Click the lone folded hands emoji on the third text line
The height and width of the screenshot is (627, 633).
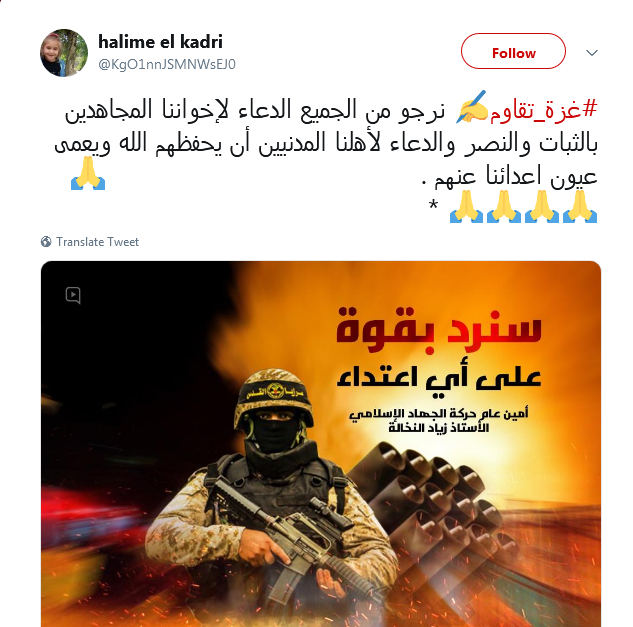[x=88, y=173]
